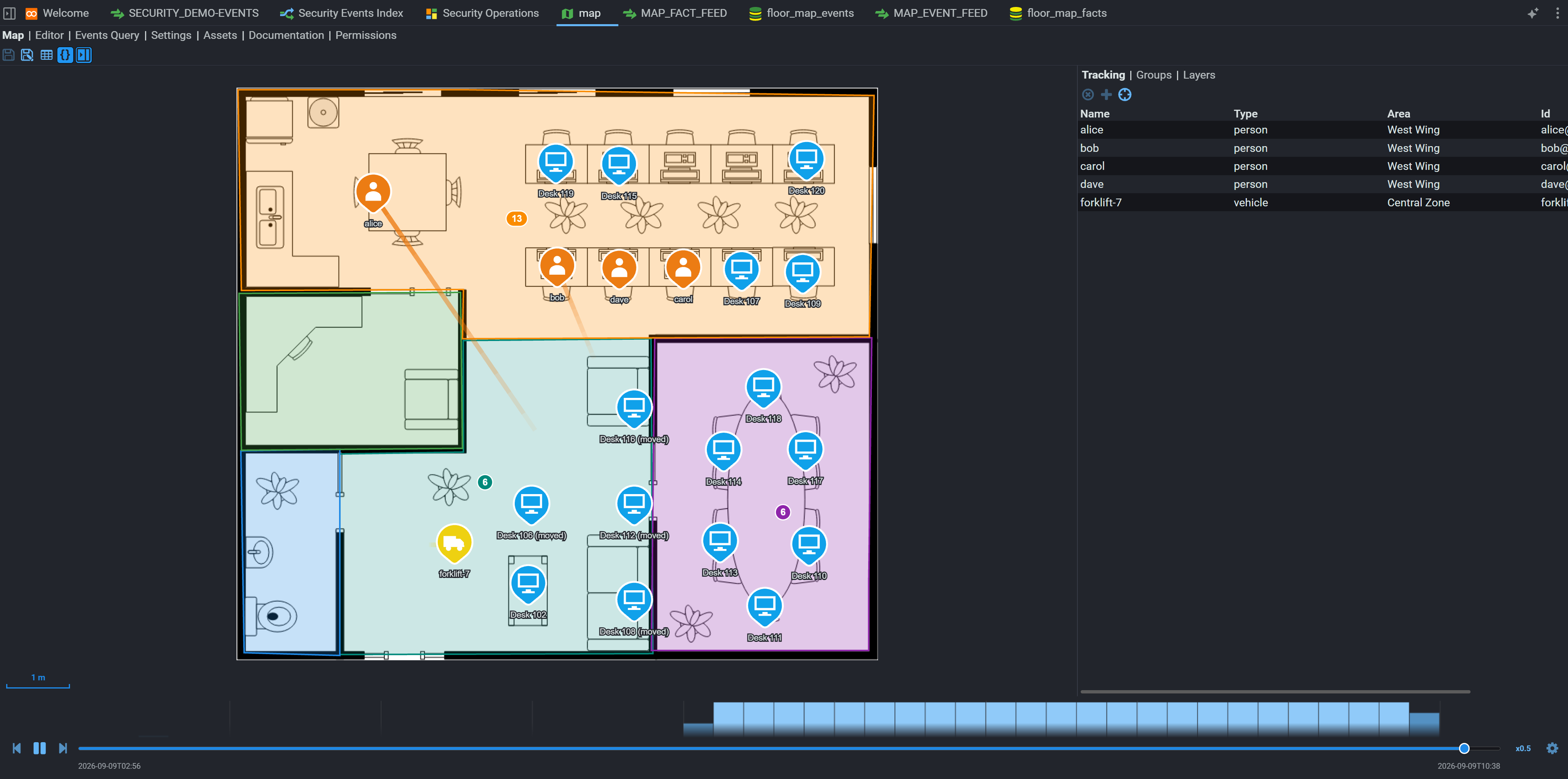Viewport: 1568px width, 779px height.
Task: Toggle the curly braces JSON view
Action: (x=65, y=55)
